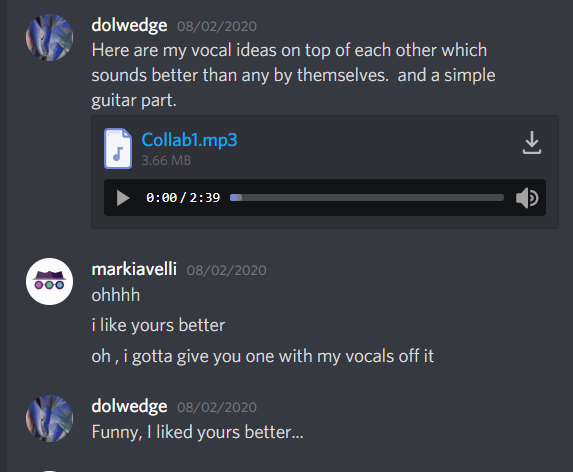This screenshot has height=472, width=573.
Task: Select the 'i like yours better' message
Action: [x=158, y=325]
